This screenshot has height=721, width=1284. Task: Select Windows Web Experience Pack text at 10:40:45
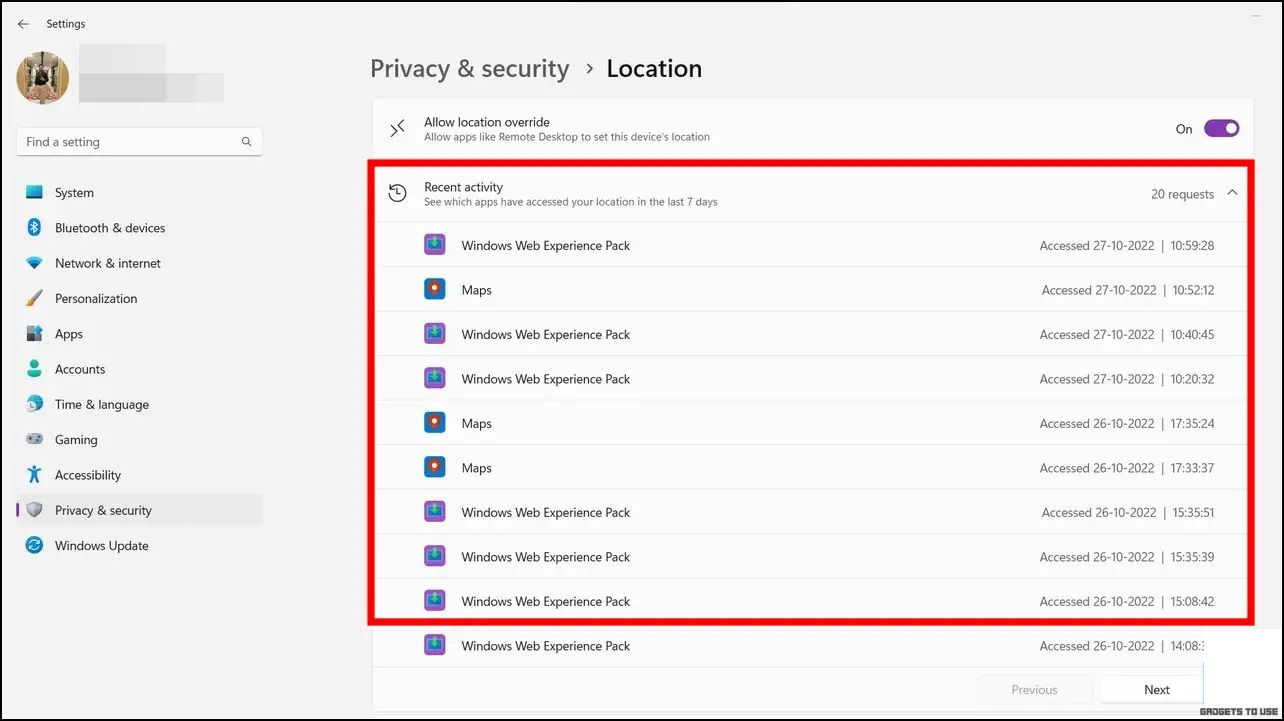[546, 335]
